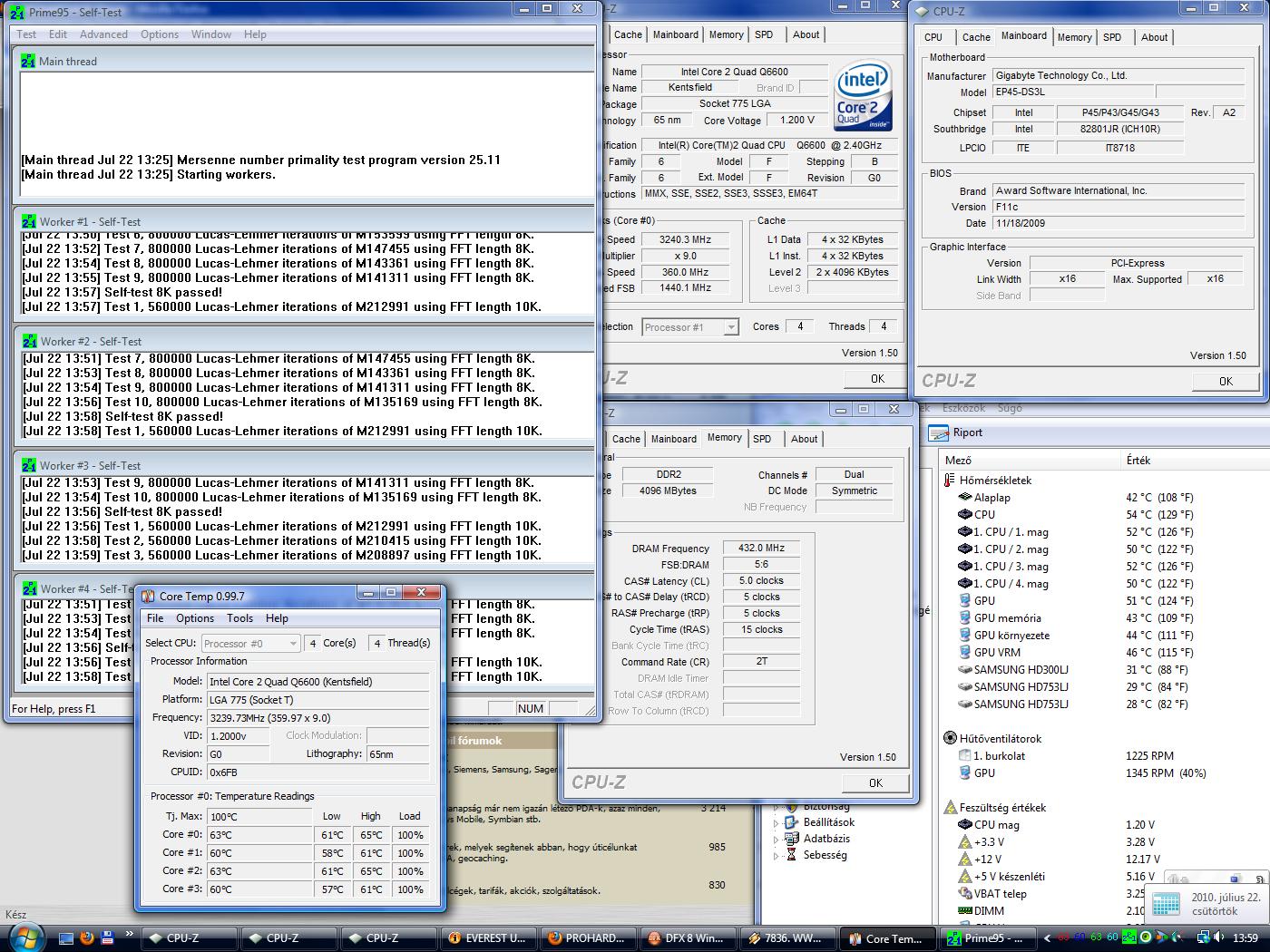Image resolution: width=1270 pixels, height=952 pixels.
Task: Open the Core Temp File menu
Action: coord(155,618)
